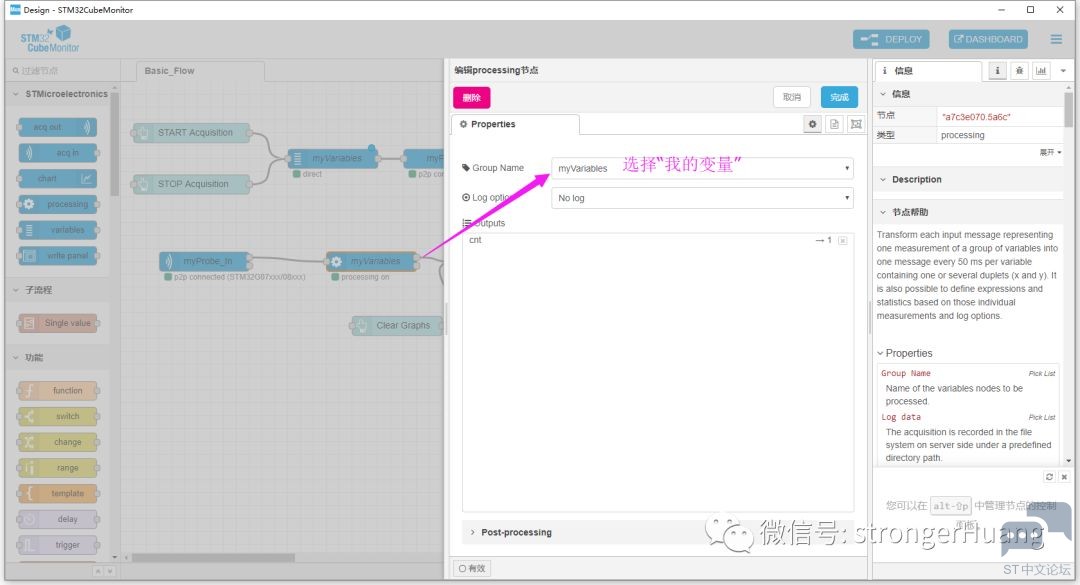Show the debug messages sidebar icon
This screenshot has width=1080, height=585.
[x=1019, y=70]
